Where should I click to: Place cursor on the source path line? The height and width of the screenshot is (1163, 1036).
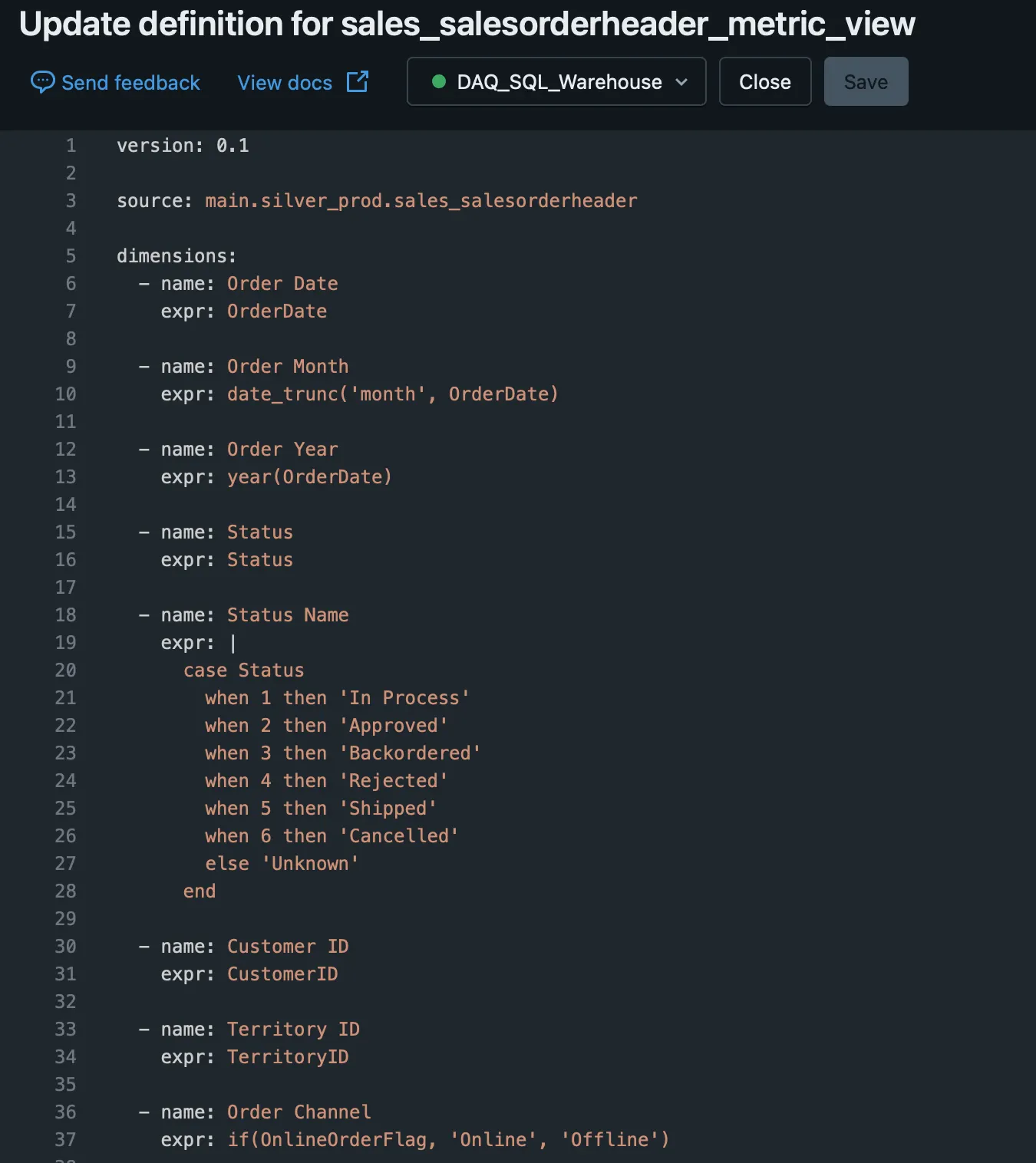(x=420, y=200)
